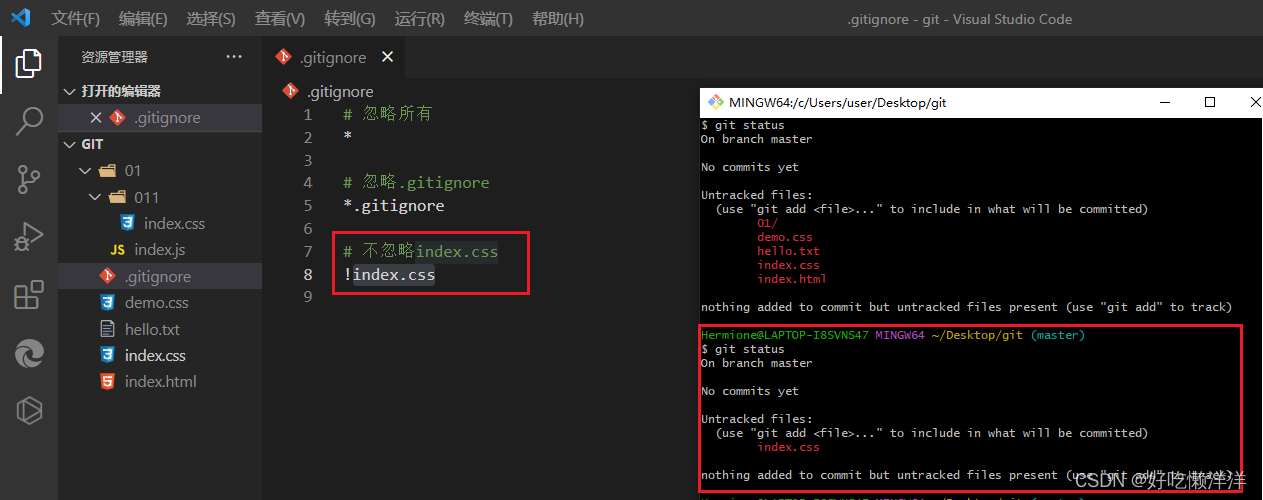
Task: Open the File menu 文件(F)
Action: pos(76,19)
